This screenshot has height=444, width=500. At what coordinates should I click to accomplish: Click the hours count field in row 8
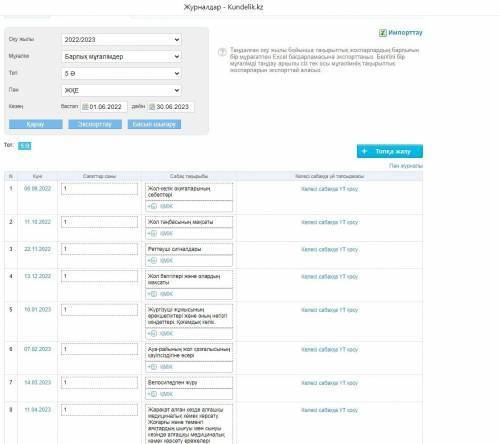coord(99,410)
